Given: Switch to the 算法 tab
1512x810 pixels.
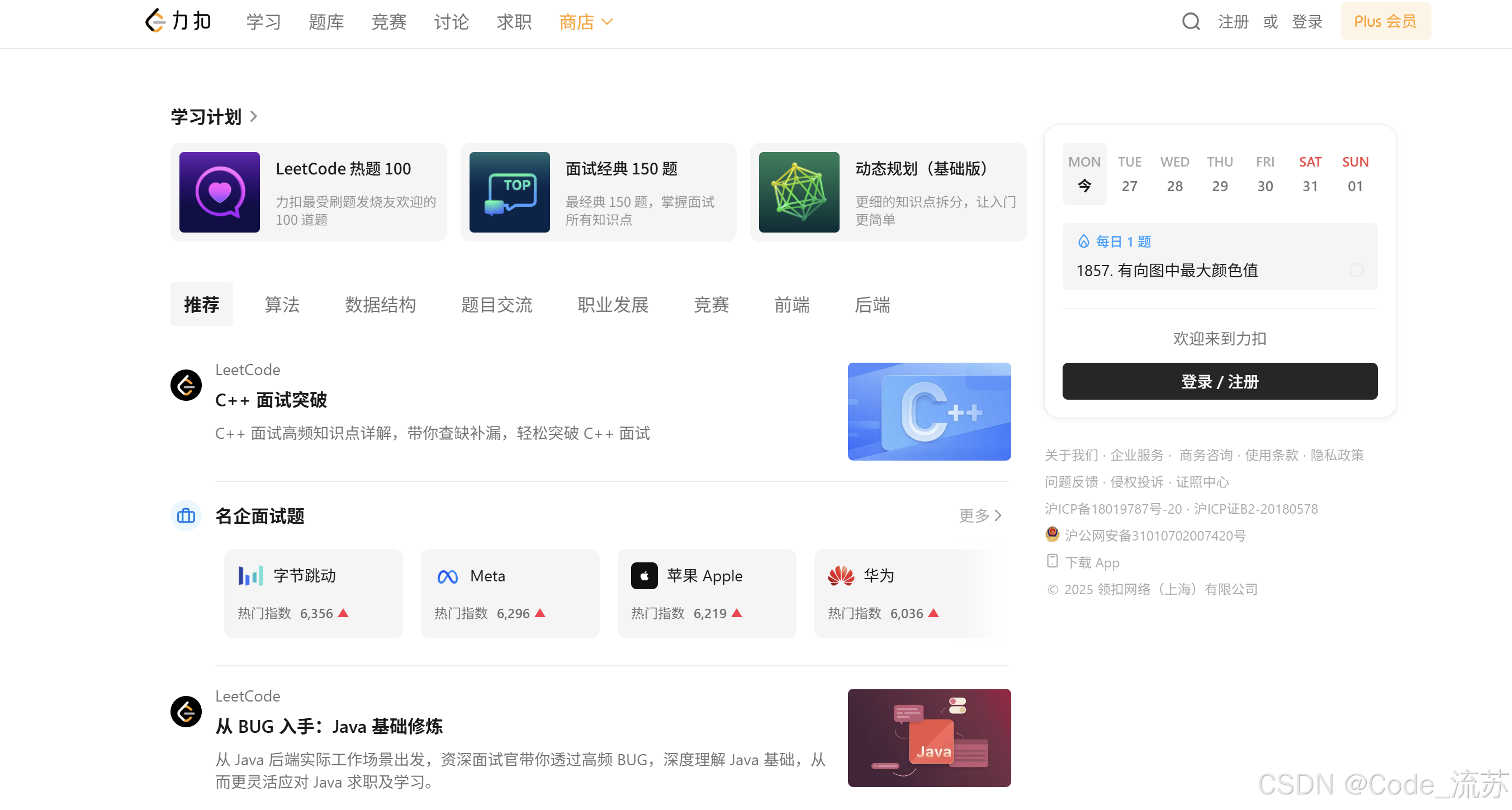Looking at the screenshot, I should [x=282, y=305].
